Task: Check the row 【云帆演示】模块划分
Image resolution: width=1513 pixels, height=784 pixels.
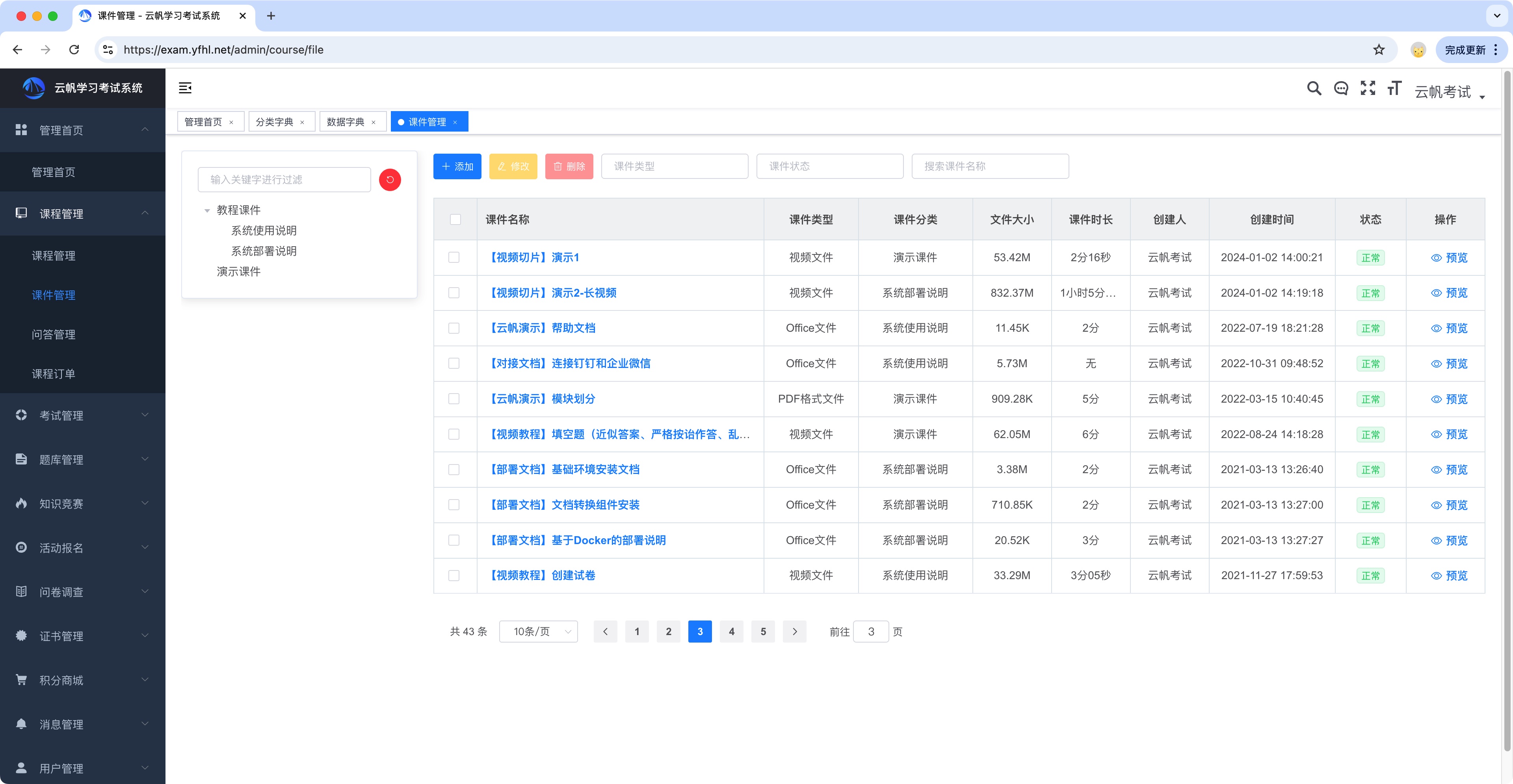Action: click(x=454, y=399)
